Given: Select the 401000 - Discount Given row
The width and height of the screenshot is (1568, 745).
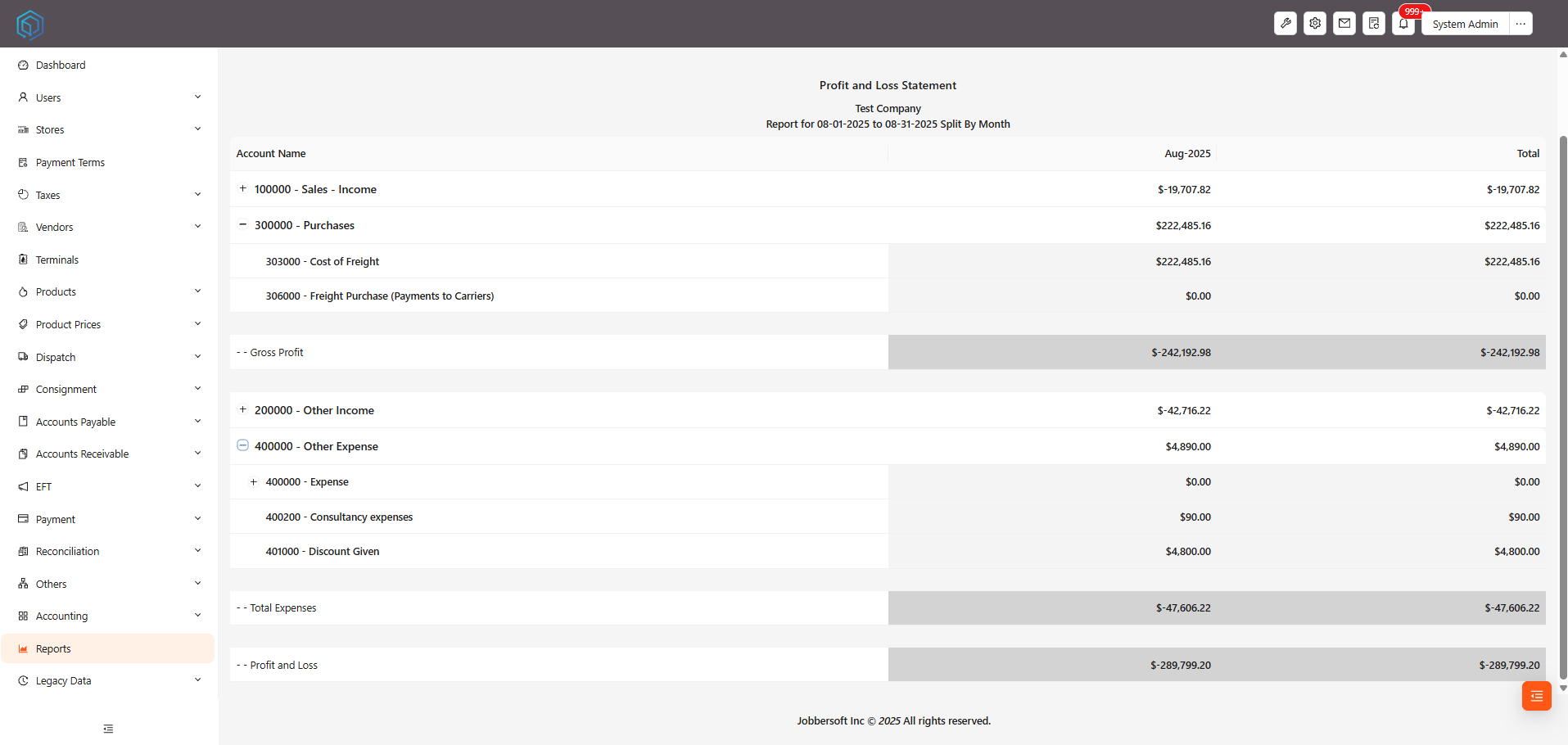Looking at the screenshot, I should [x=888, y=551].
